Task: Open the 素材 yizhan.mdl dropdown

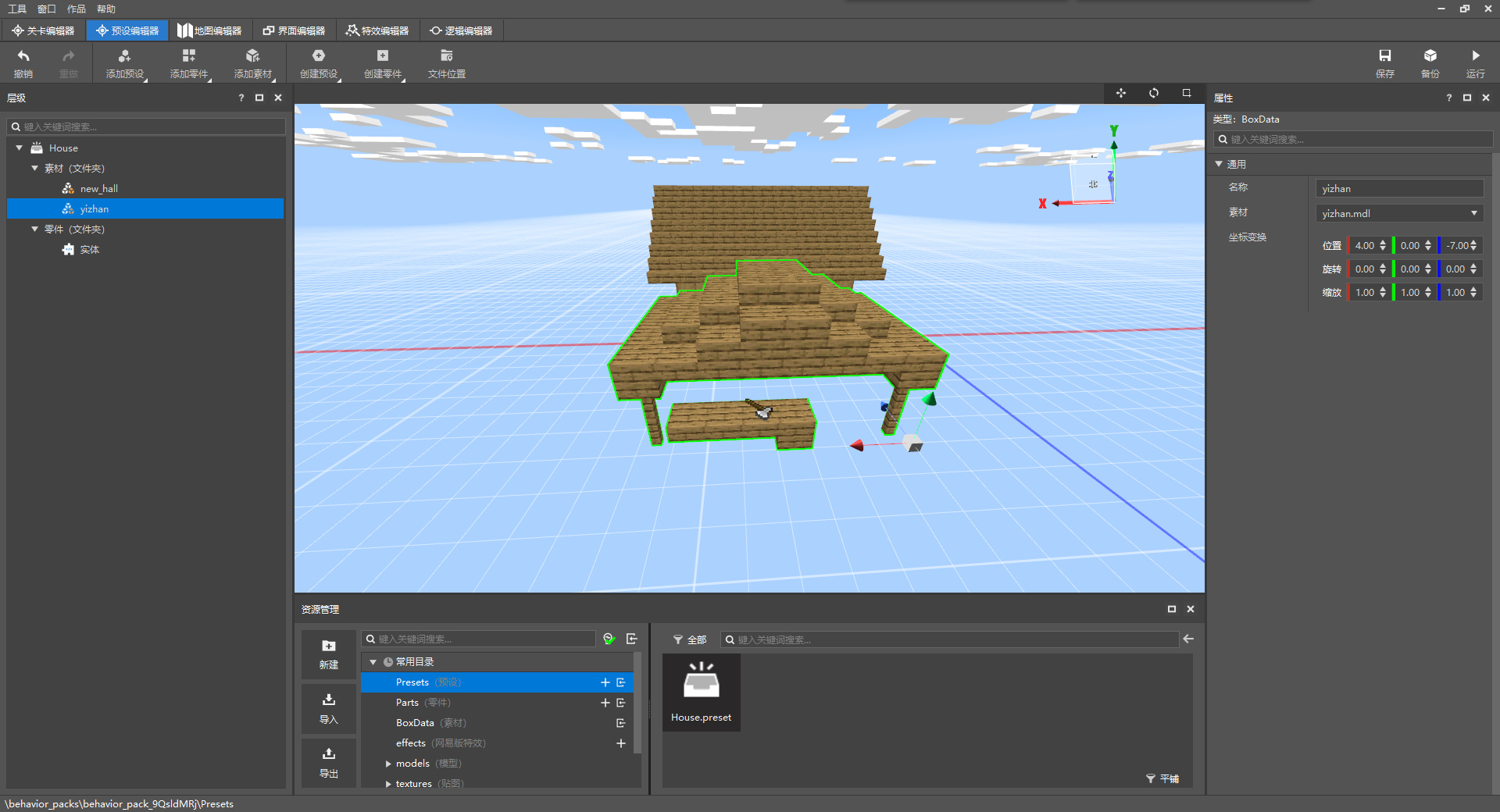Action: [x=1399, y=213]
